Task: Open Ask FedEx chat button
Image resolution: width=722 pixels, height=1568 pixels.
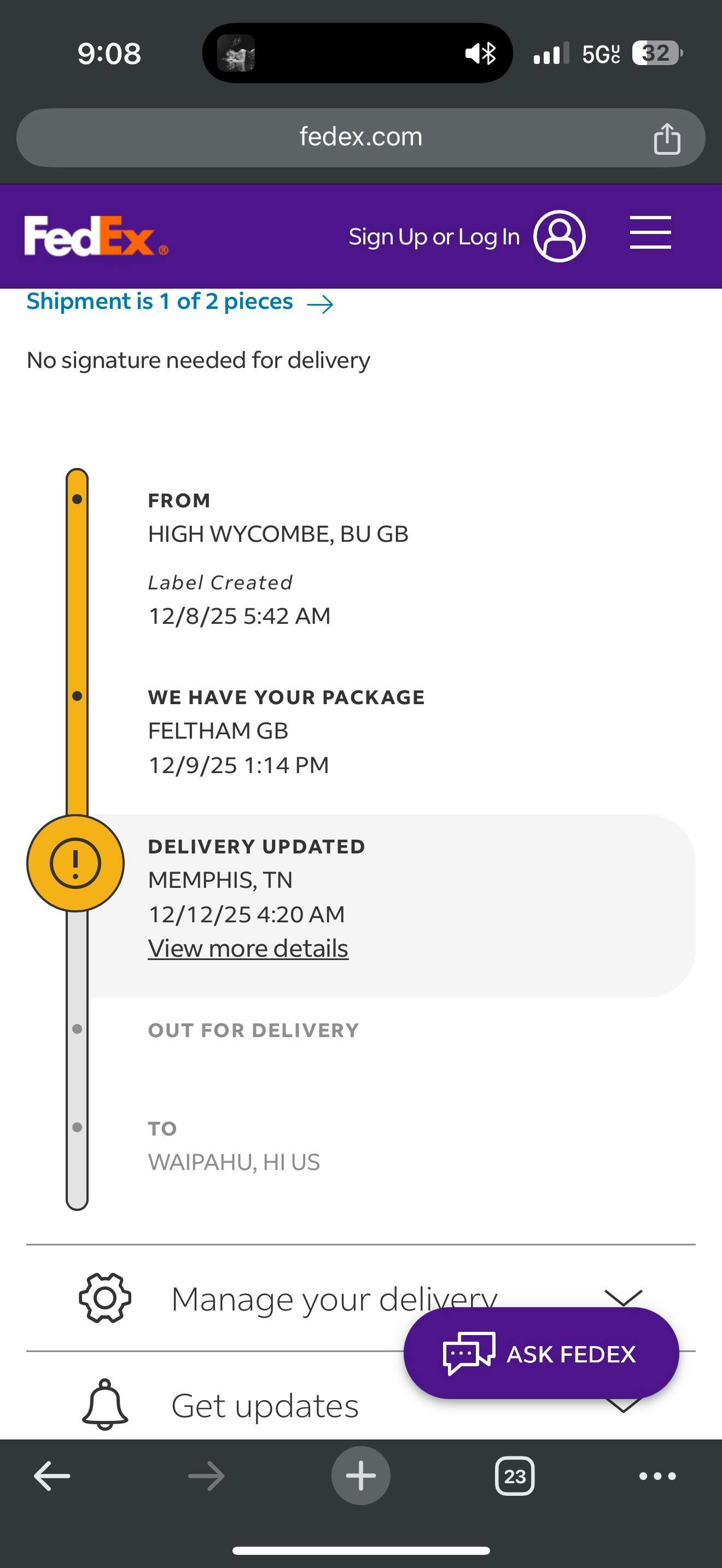Action: (540, 1354)
